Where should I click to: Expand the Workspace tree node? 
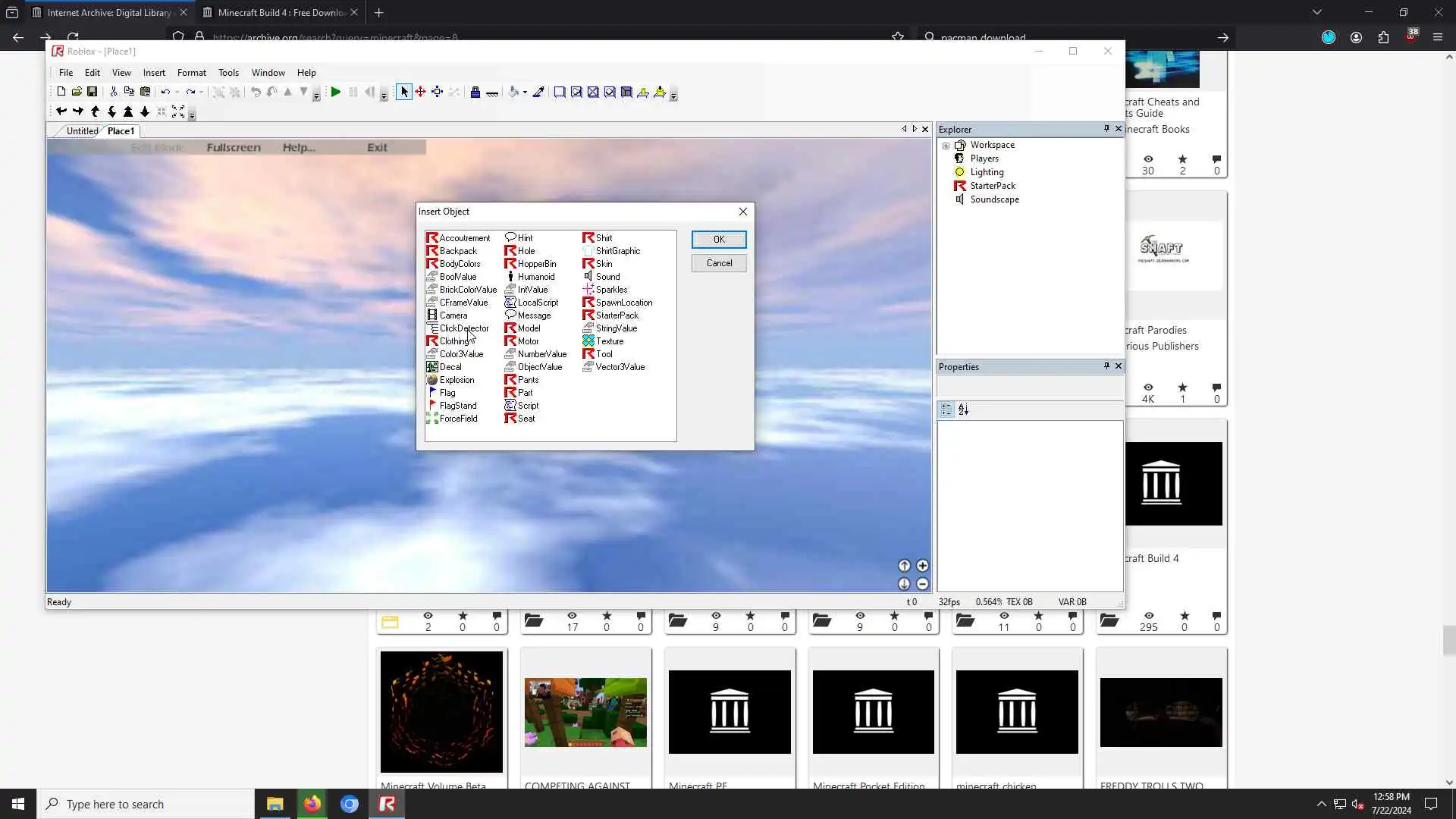[x=946, y=146]
